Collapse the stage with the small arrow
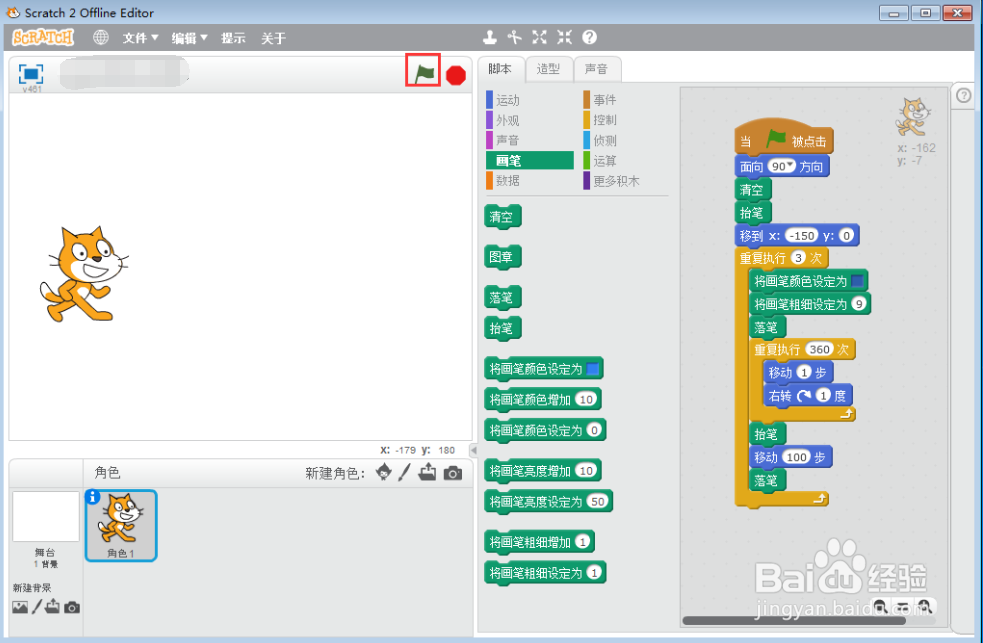The height and width of the screenshot is (643, 983). 474,450
